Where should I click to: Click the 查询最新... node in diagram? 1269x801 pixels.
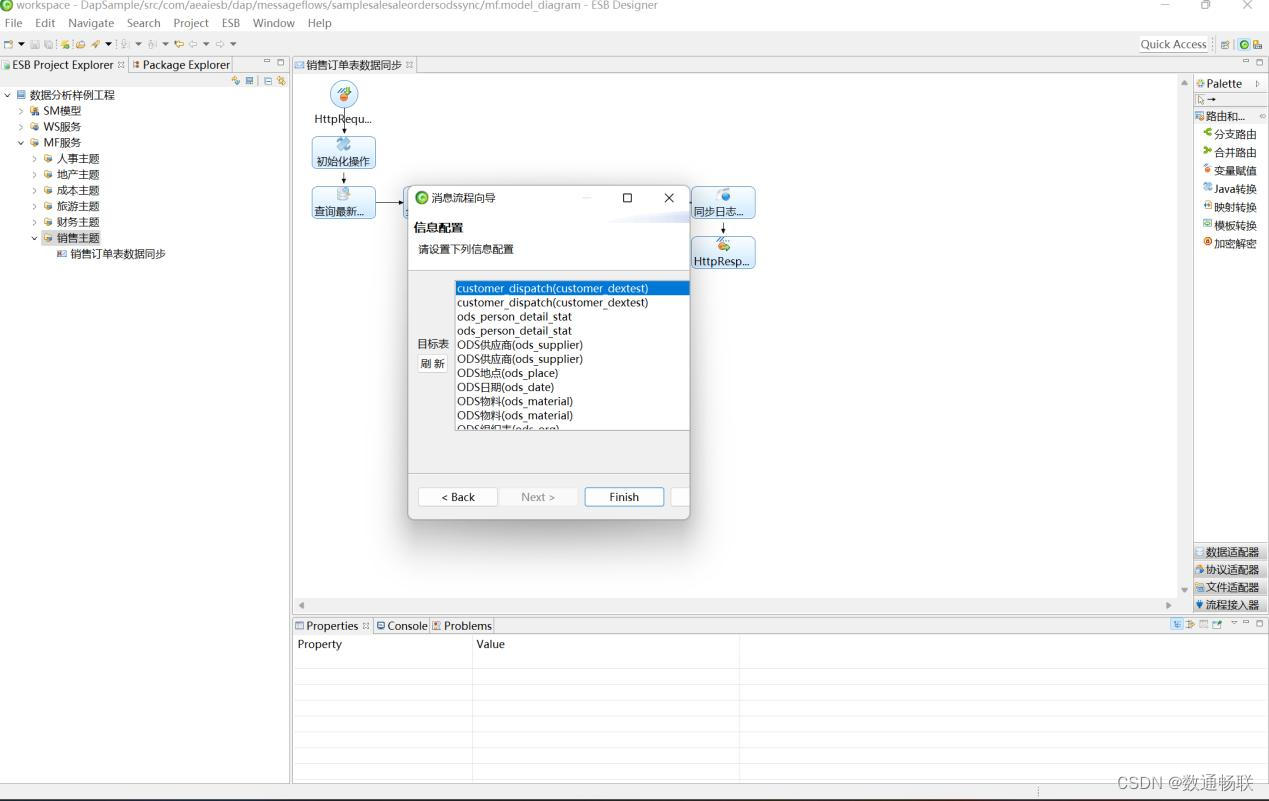[x=343, y=202]
